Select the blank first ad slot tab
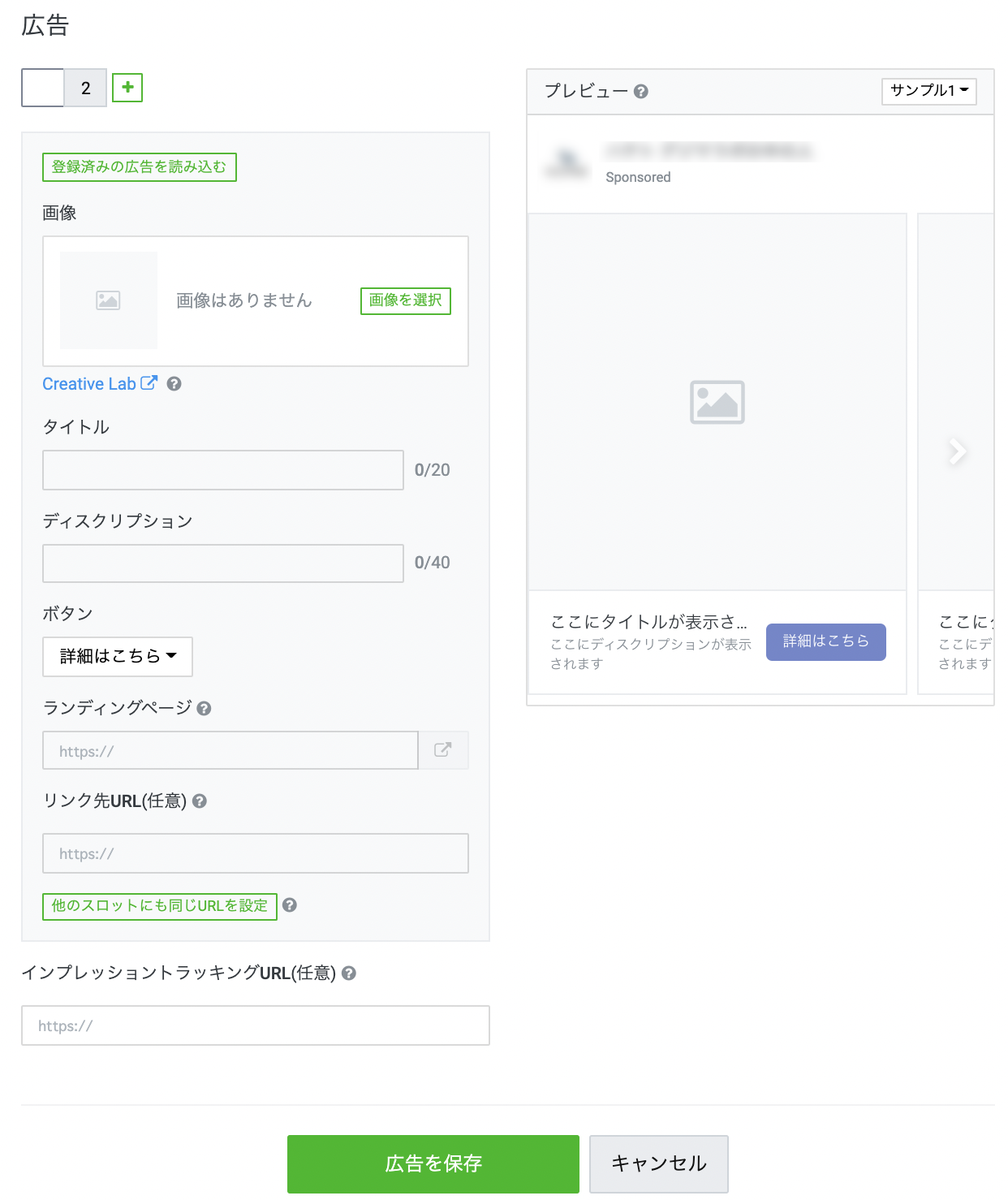The width and height of the screenshot is (1008, 1200). (41, 88)
